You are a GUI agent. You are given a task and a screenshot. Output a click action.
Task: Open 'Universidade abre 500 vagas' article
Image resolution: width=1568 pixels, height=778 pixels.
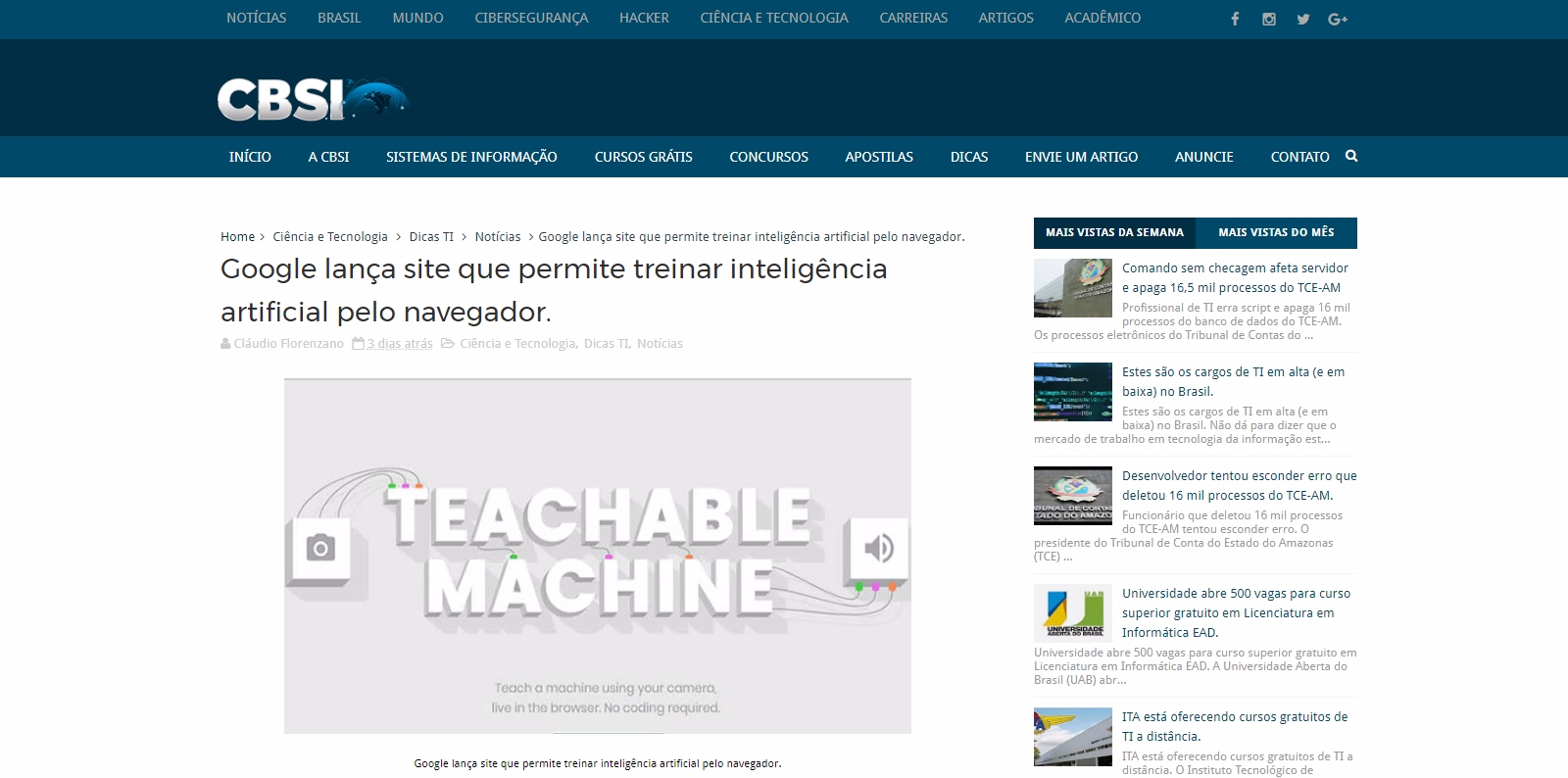pos(1236,612)
